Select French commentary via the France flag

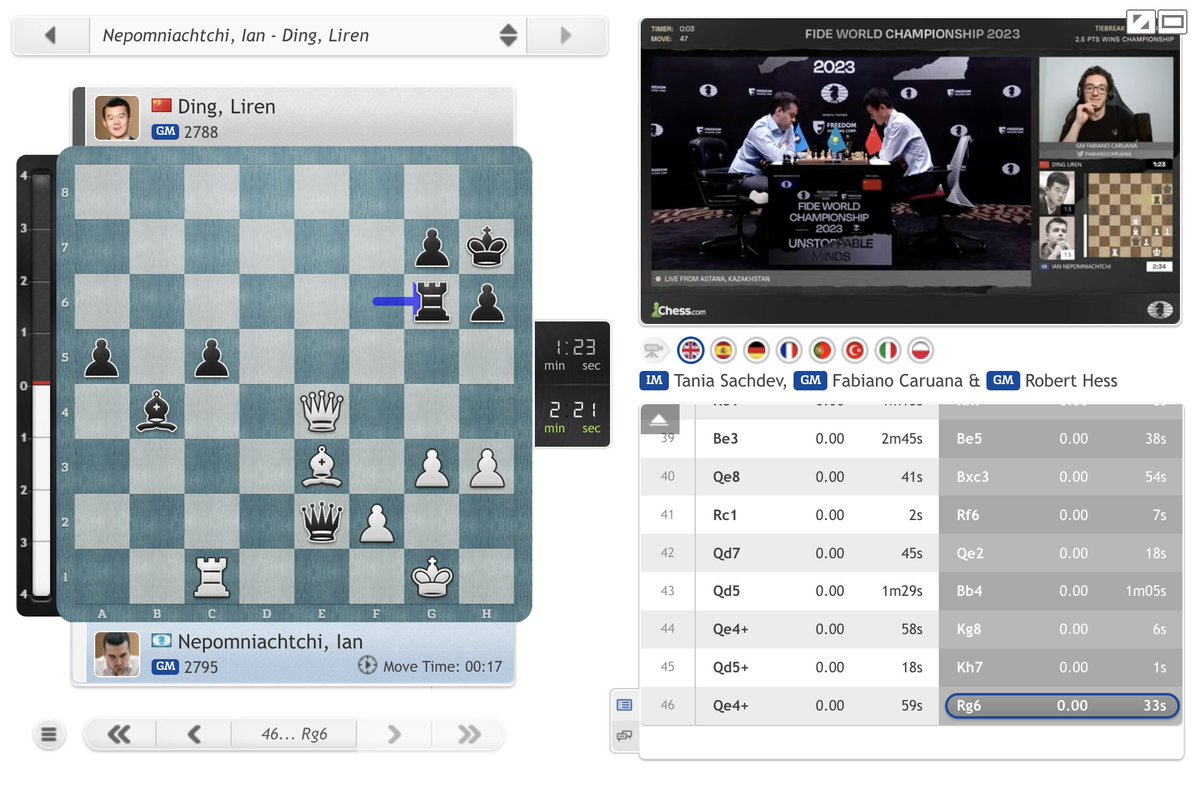pyautogui.click(x=789, y=350)
